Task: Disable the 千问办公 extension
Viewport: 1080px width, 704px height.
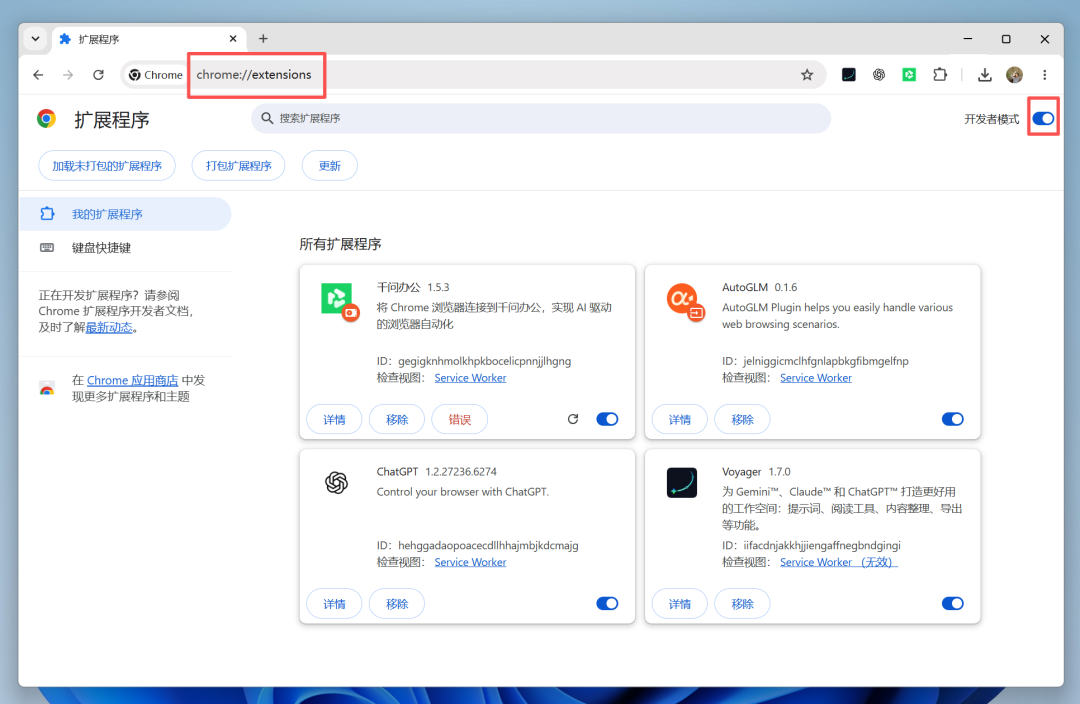Action: tap(607, 419)
